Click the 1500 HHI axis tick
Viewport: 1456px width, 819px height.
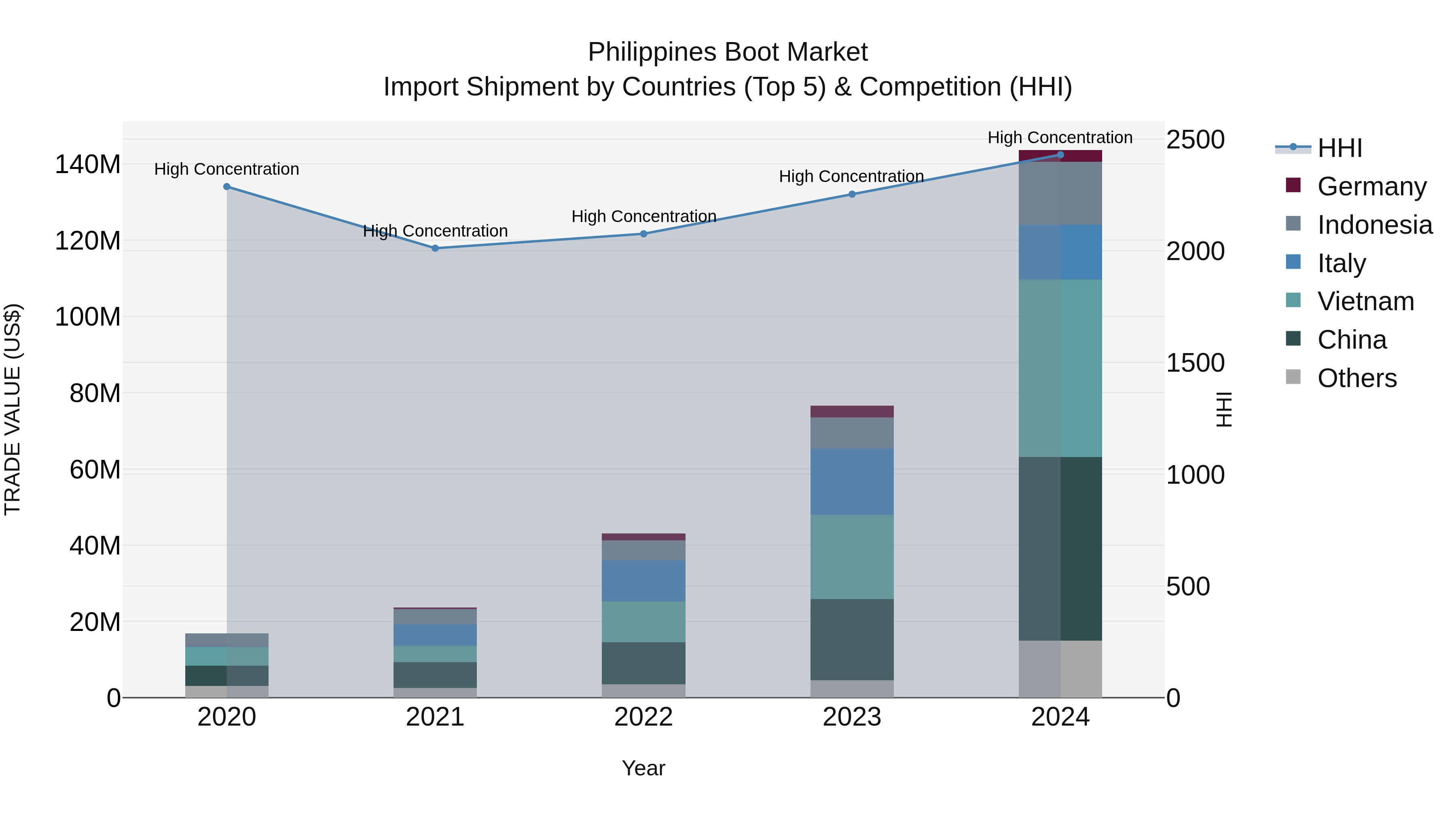point(1196,363)
